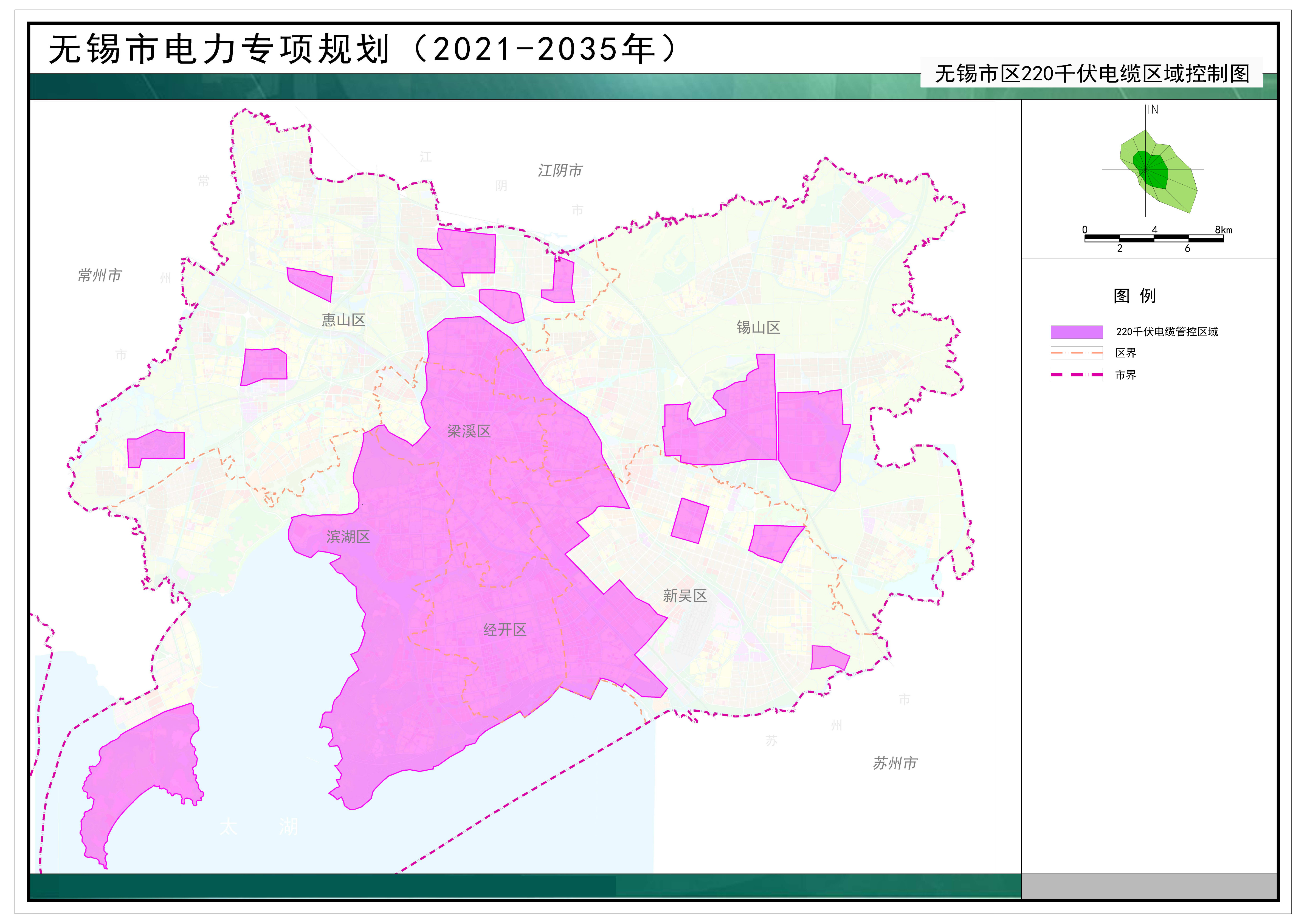Click the 常州市 neighboring city label
This screenshot has width=1307, height=924.
pos(100,275)
